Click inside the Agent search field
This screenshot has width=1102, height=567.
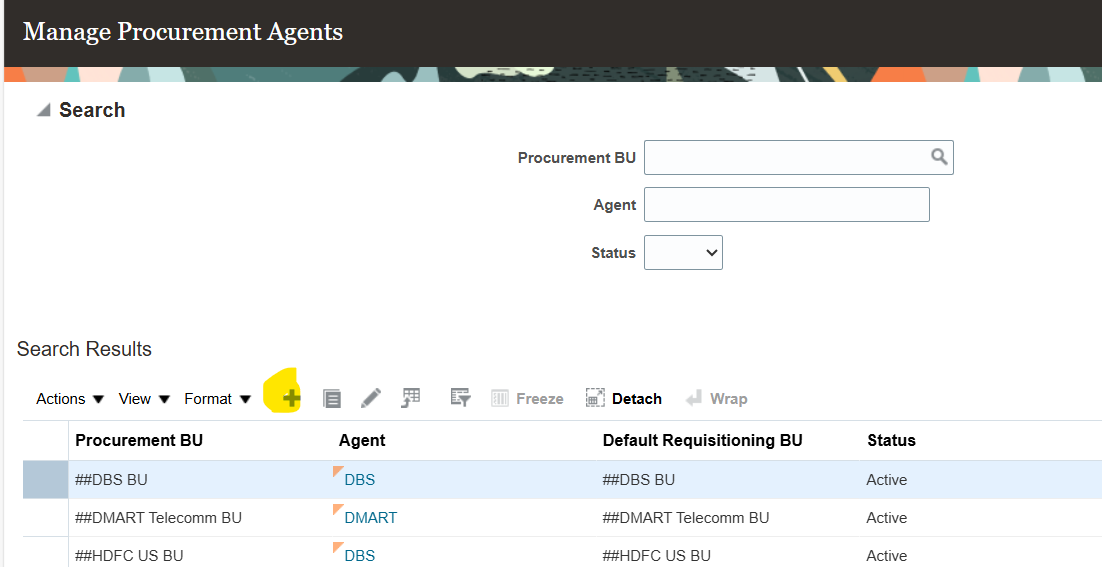[786, 205]
